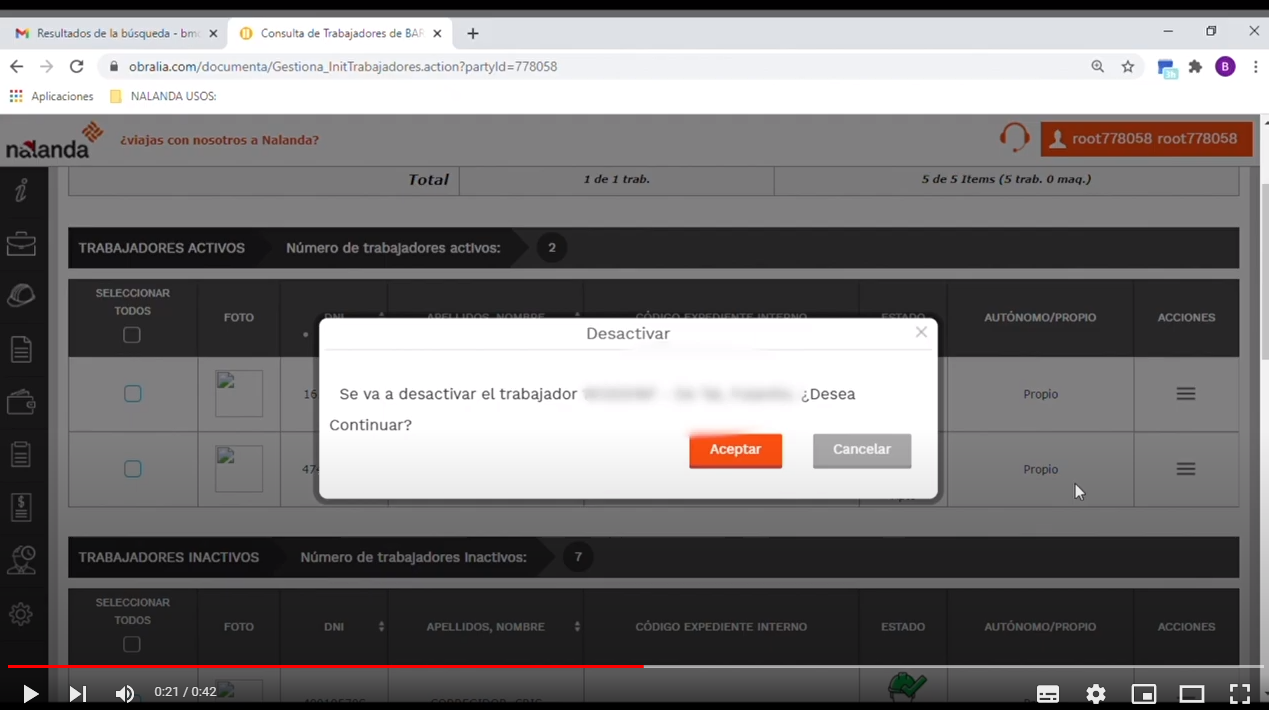Open actions menu for second active worker
1269x710 pixels.
tap(1185, 469)
